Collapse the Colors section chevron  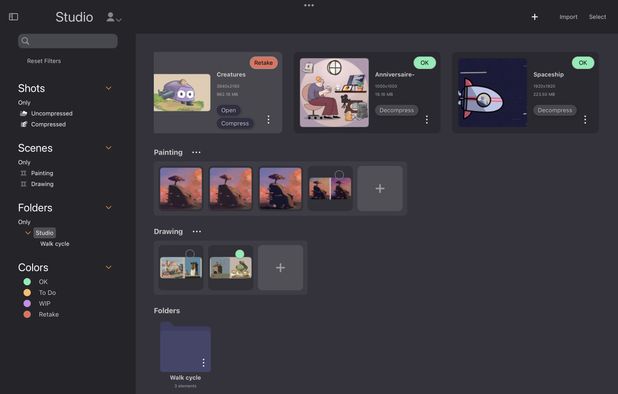109,268
